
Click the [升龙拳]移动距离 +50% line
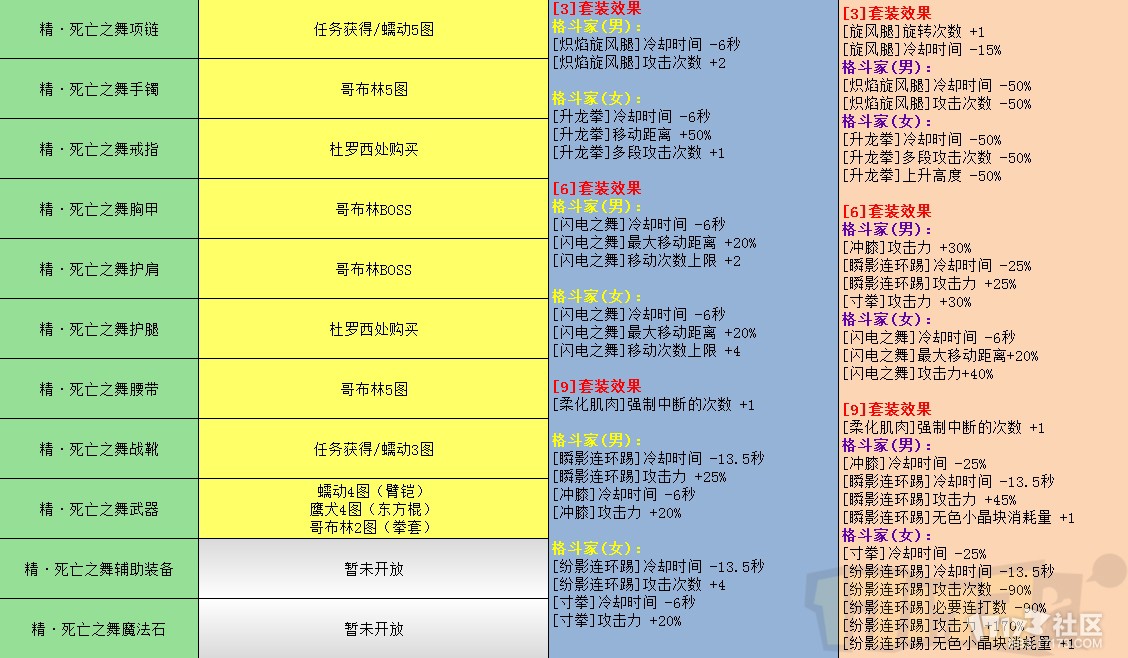631,135
